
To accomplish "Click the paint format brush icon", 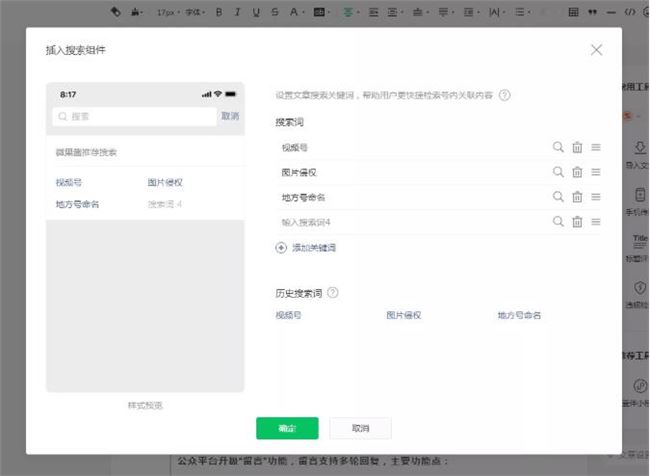I will coord(137,12).
